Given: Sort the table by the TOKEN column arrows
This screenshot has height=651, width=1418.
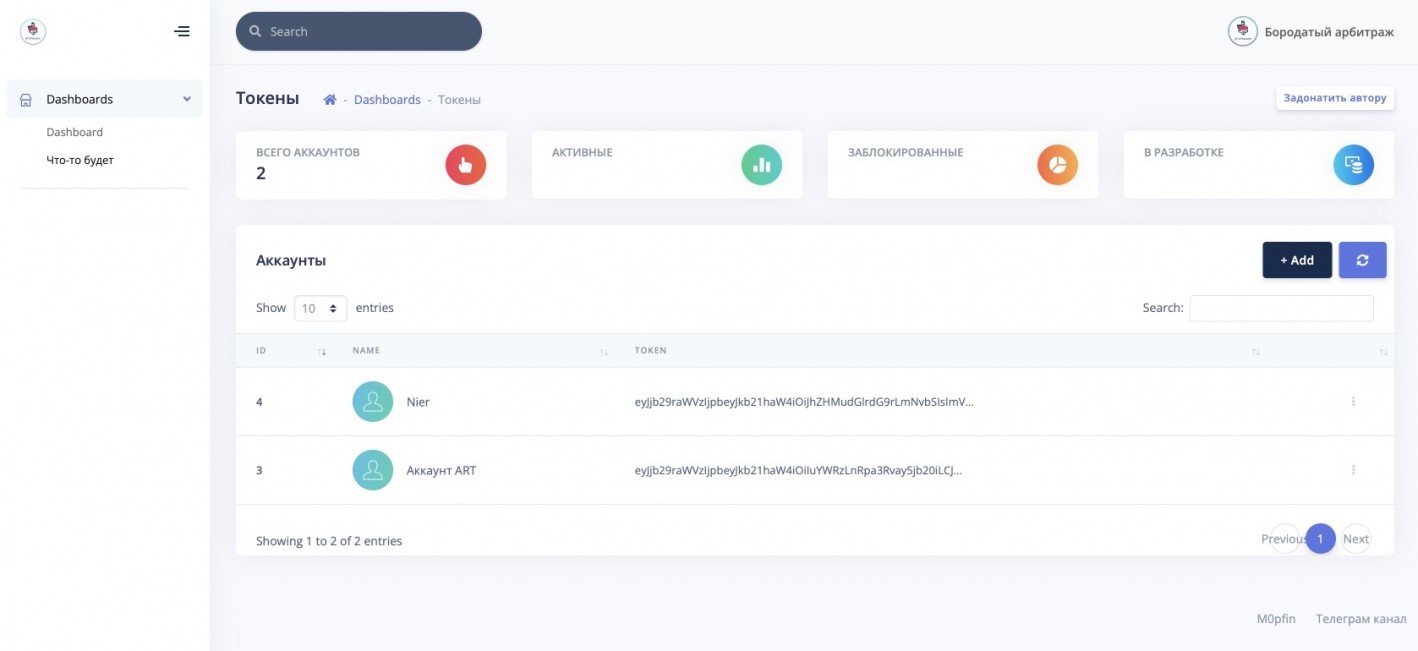Looking at the screenshot, I should pyautogui.click(x=1256, y=352).
